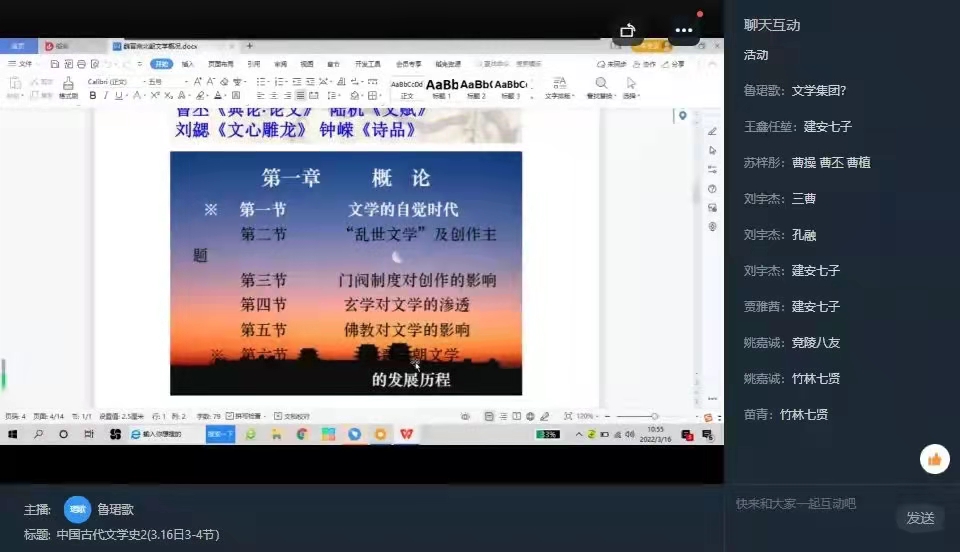Switch to outline view icon
This screenshot has width=960, height=552.
click(x=503, y=416)
